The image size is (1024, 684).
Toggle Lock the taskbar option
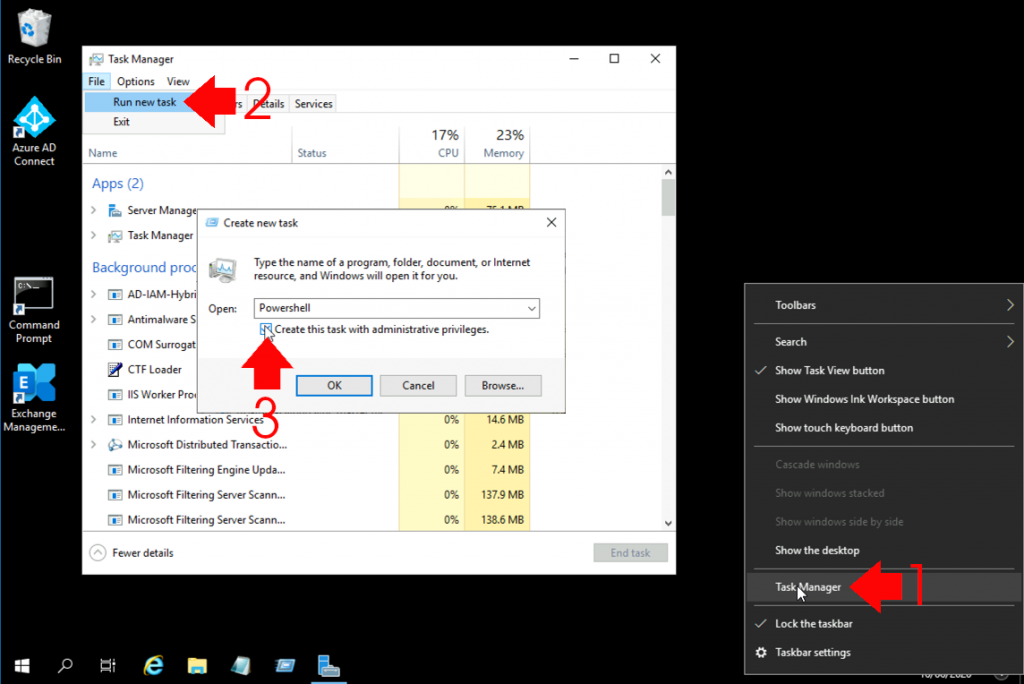[x=813, y=624]
